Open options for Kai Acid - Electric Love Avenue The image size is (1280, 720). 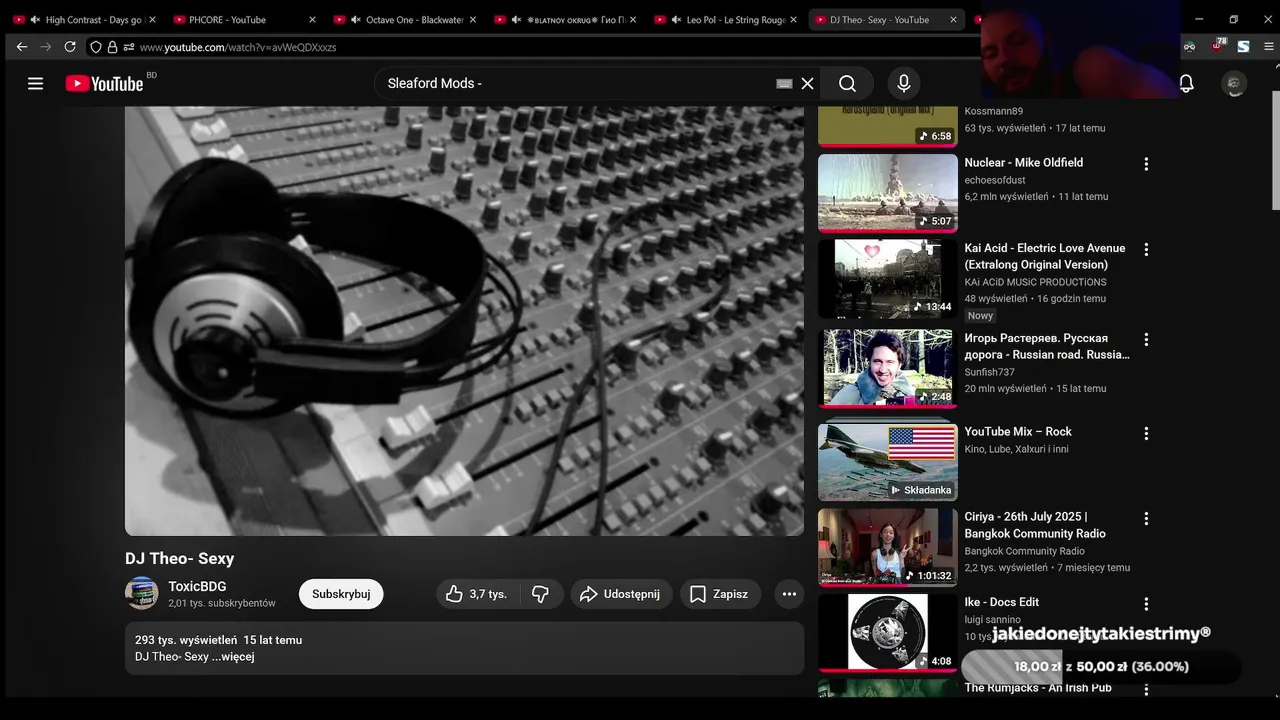click(x=1146, y=249)
